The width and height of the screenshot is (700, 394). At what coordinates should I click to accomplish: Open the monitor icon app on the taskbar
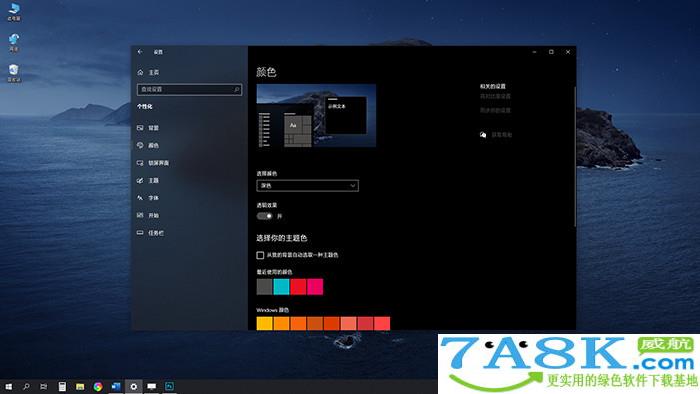click(152, 386)
